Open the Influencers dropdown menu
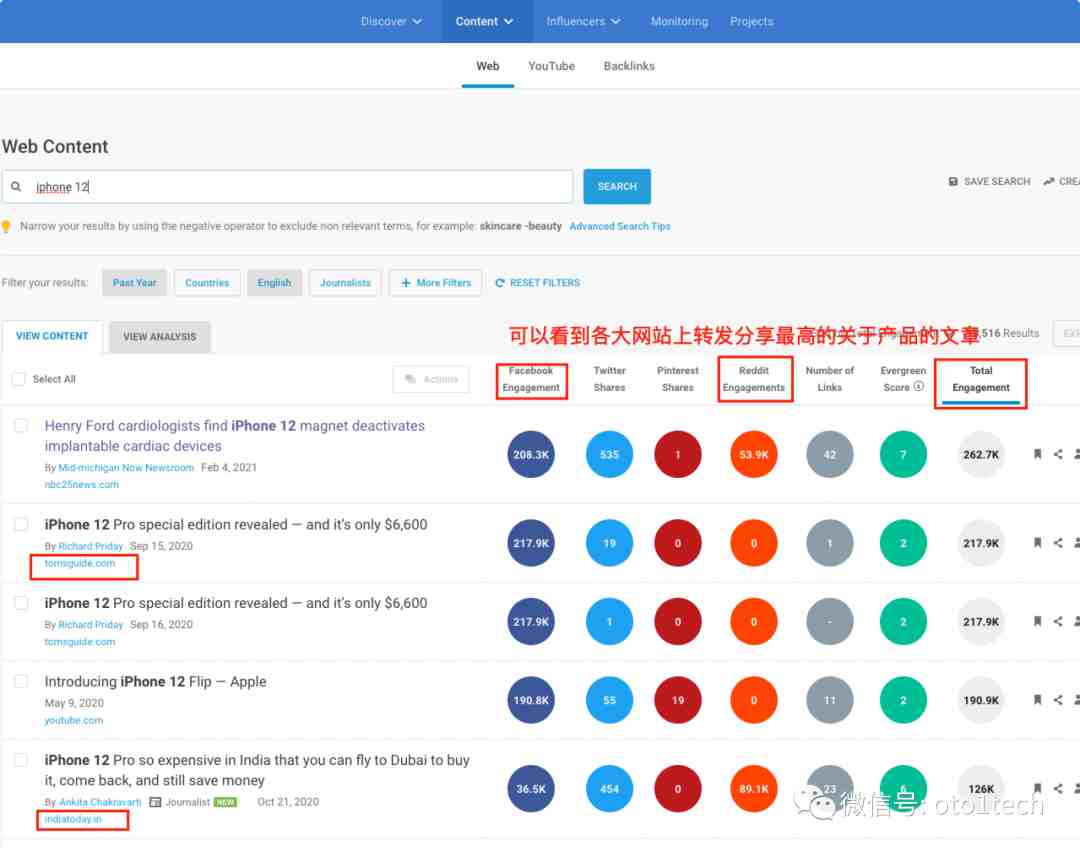Image resolution: width=1080 pixels, height=852 pixels. point(583,21)
